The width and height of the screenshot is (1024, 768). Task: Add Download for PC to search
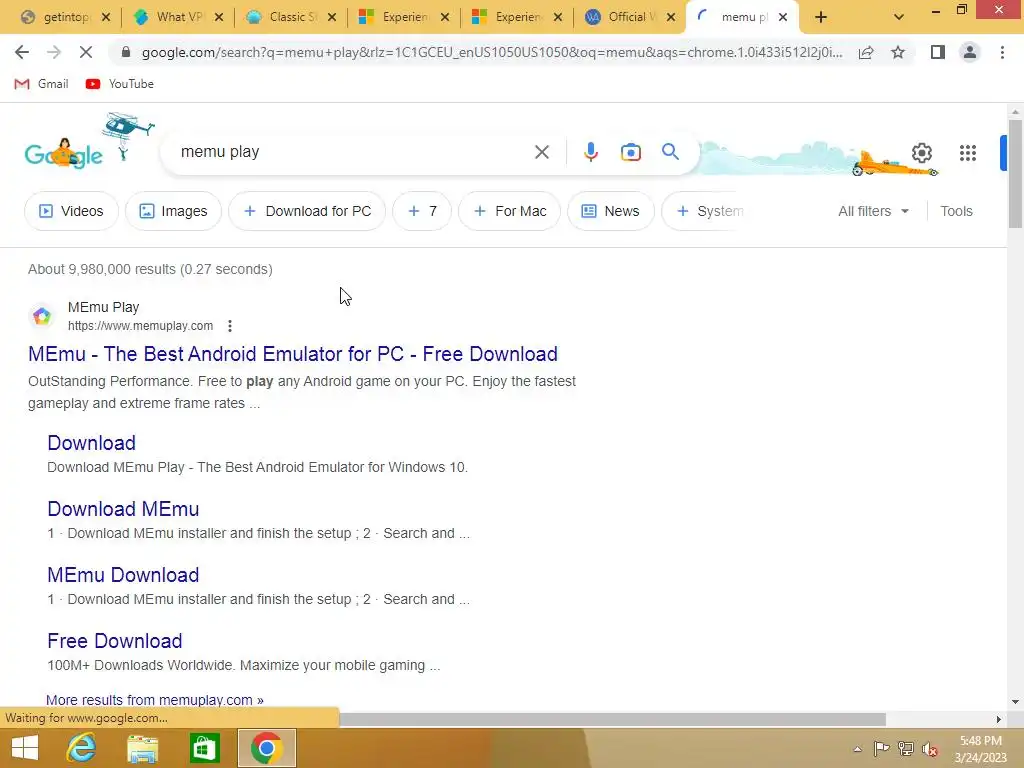tap(307, 211)
